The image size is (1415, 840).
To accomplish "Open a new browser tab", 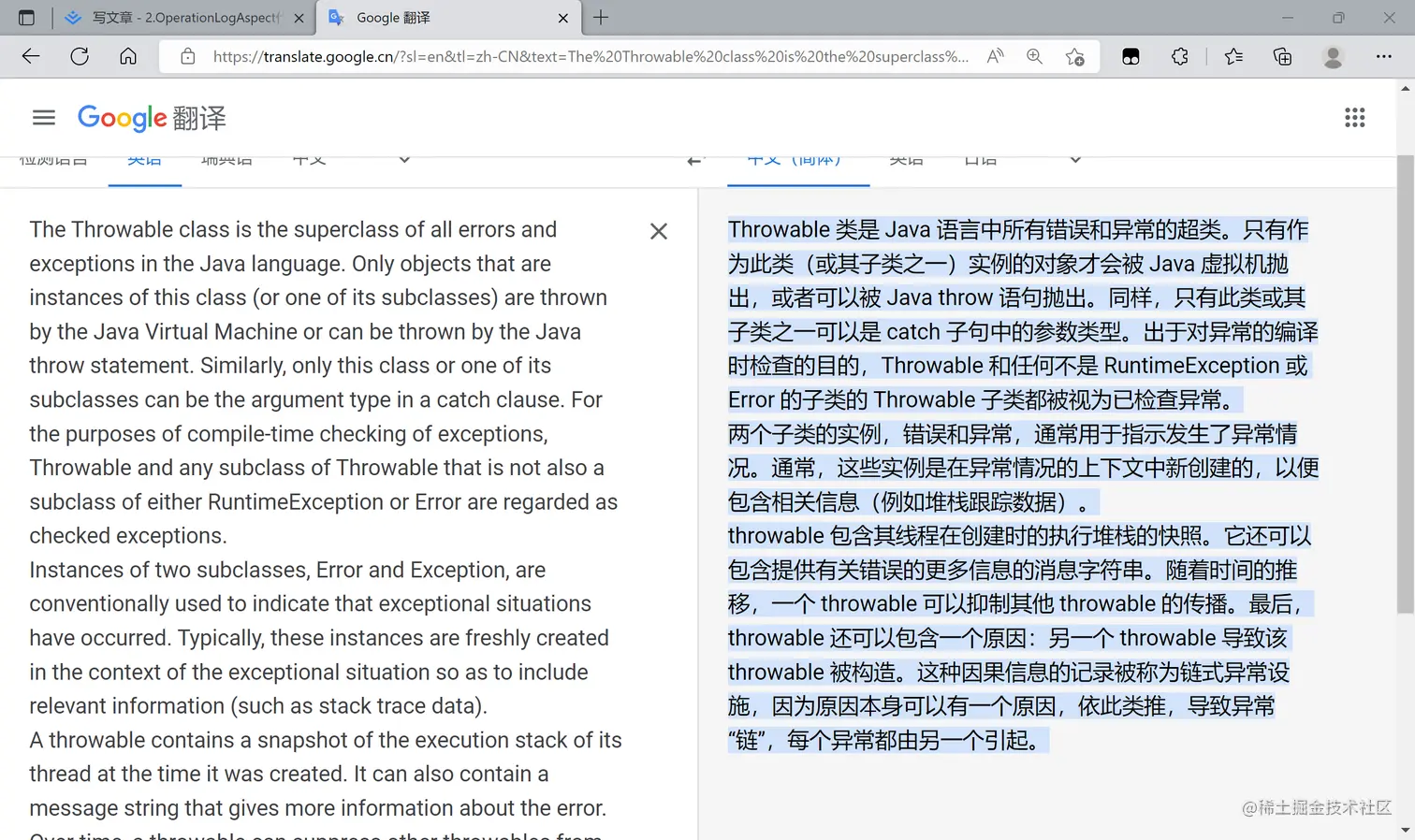I will pos(601,17).
